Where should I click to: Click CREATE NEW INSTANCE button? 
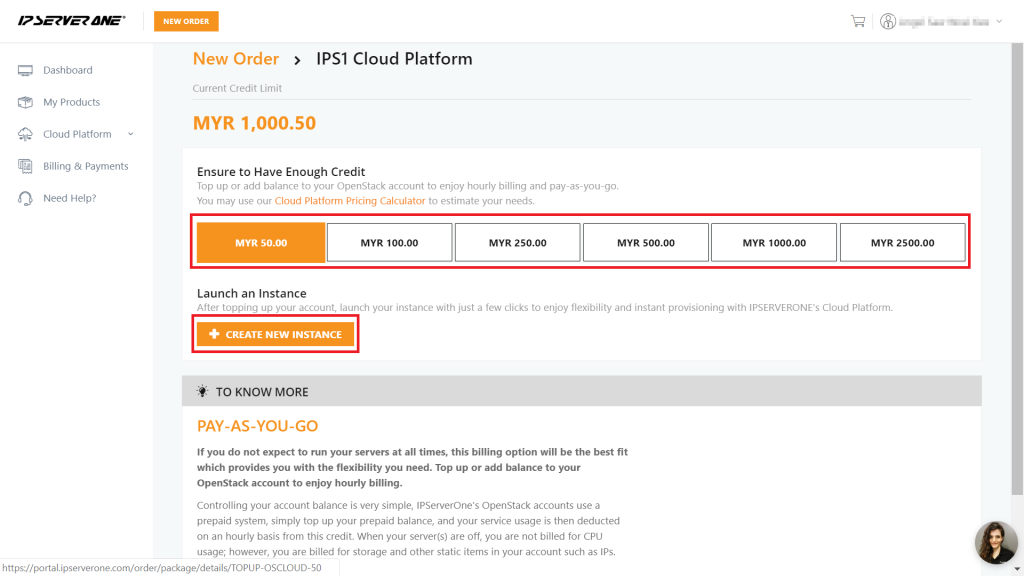point(275,334)
